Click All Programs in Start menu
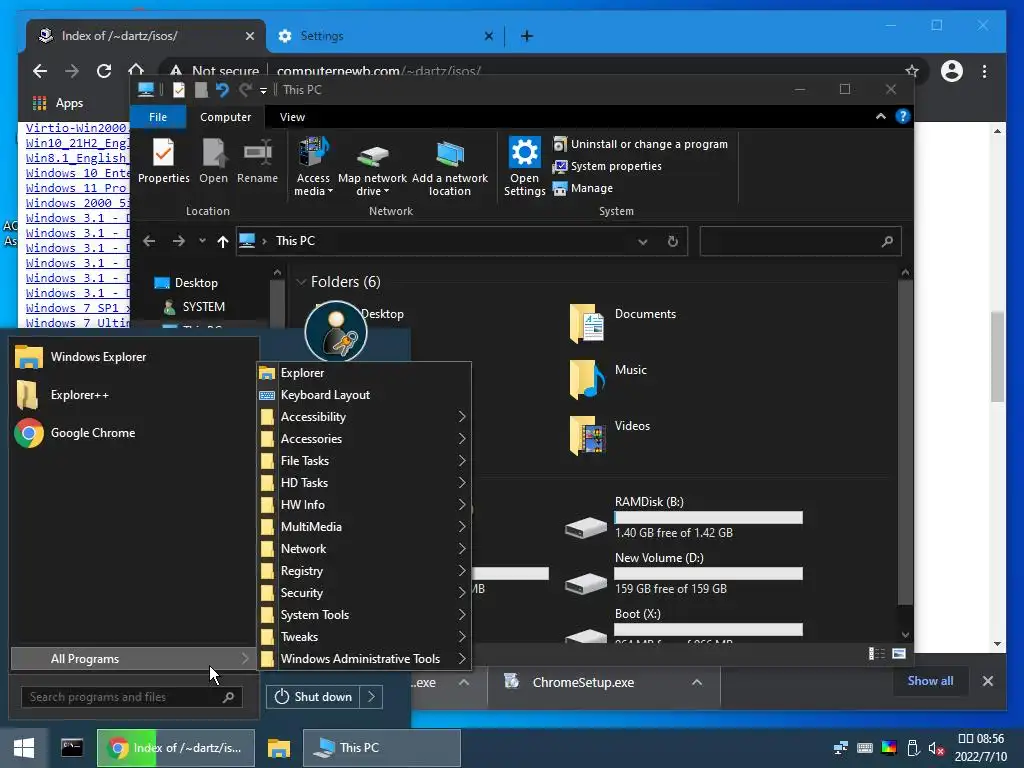Viewport: 1024px width, 768px height. point(132,659)
